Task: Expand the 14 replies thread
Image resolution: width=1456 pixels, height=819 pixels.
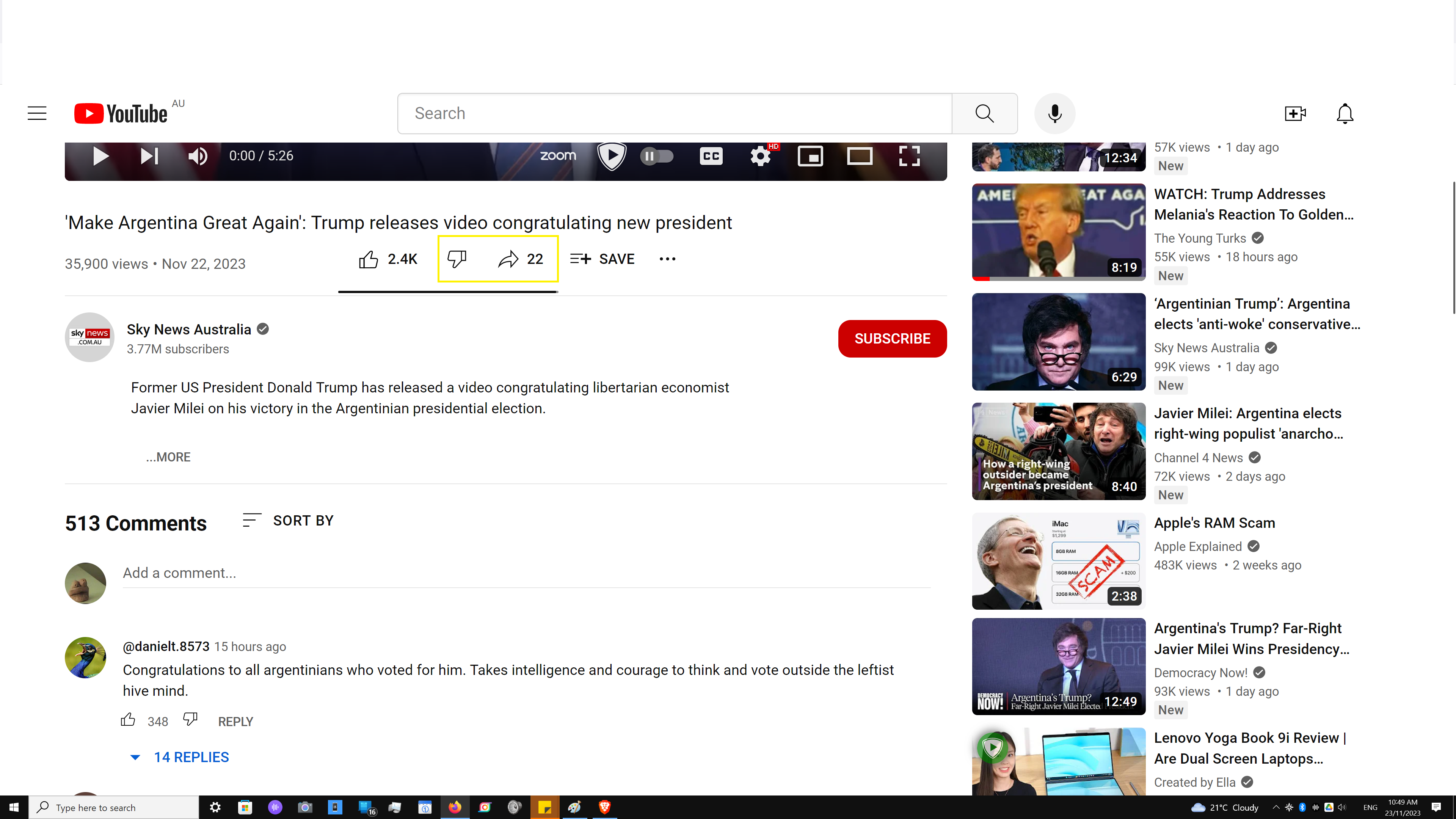Action: coord(191,758)
